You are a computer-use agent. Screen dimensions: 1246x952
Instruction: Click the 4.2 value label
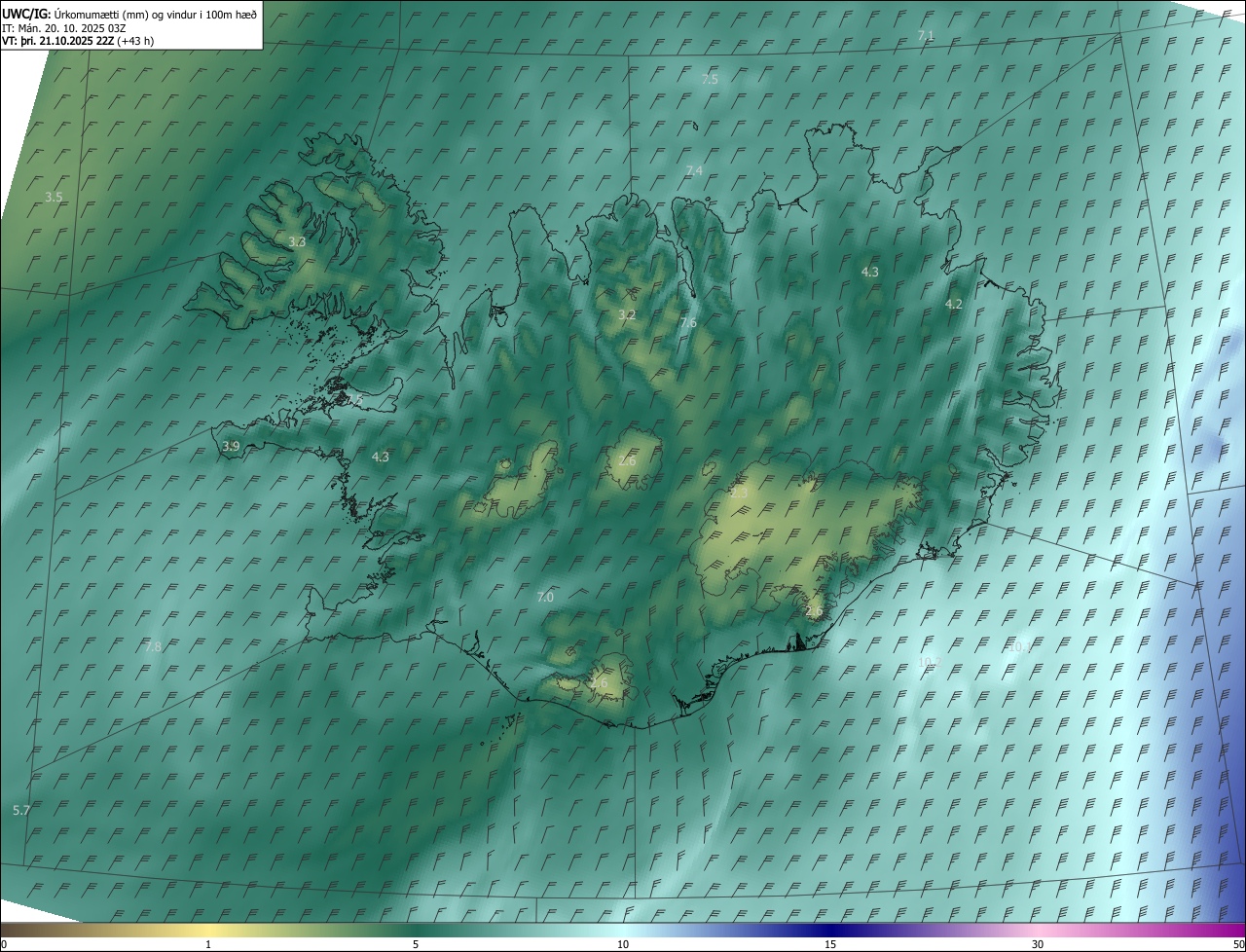[x=954, y=304]
